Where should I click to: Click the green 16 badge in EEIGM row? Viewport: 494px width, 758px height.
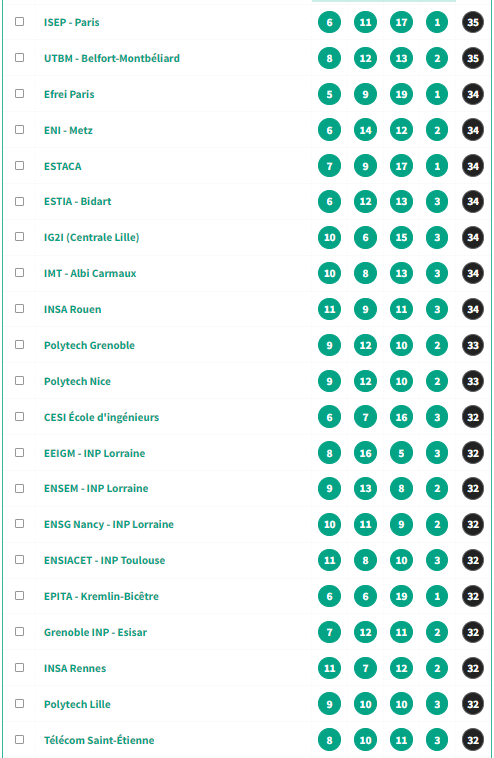pyautogui.click(x=365, y=453)
